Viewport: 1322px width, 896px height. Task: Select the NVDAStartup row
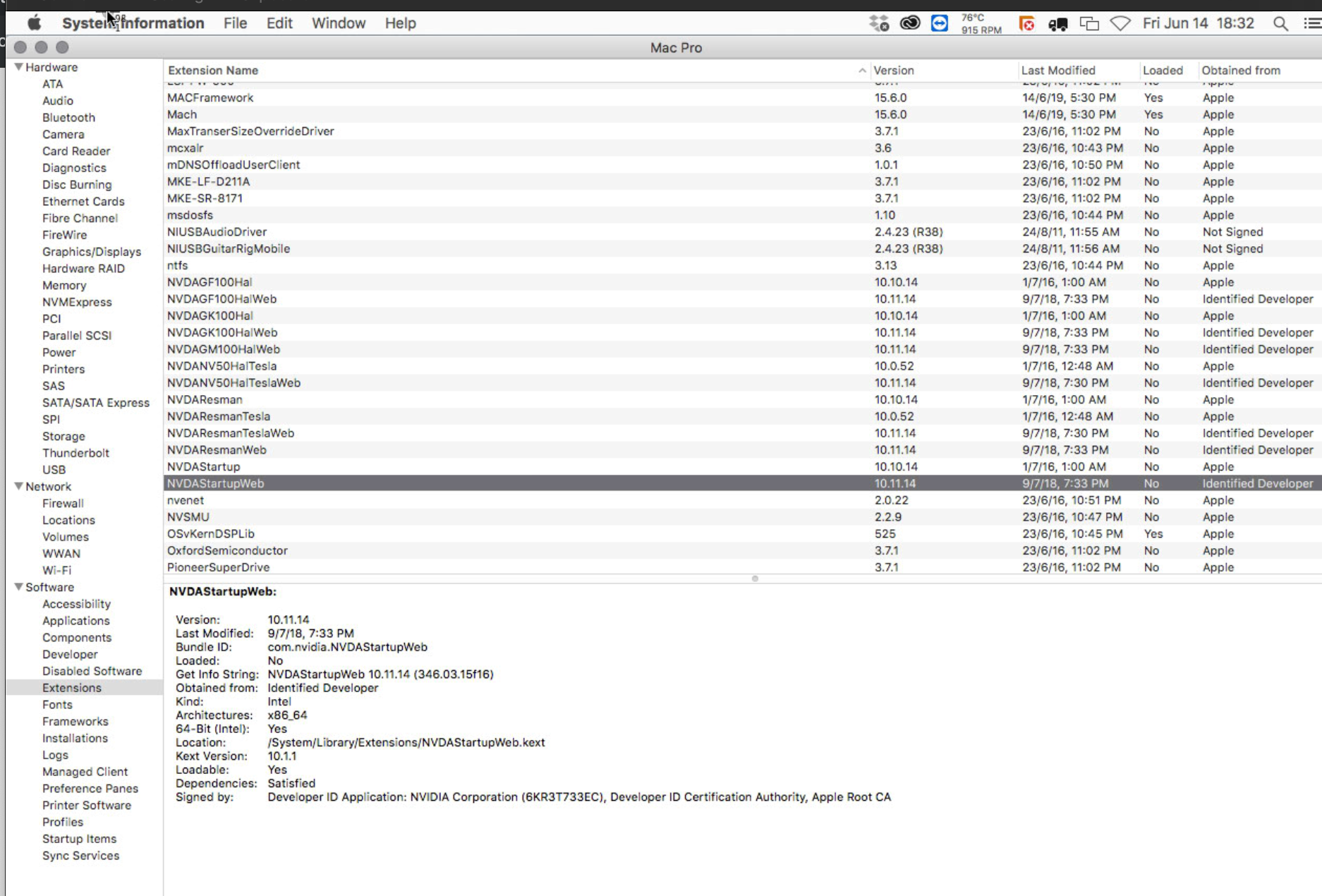(x=743, y=466)
